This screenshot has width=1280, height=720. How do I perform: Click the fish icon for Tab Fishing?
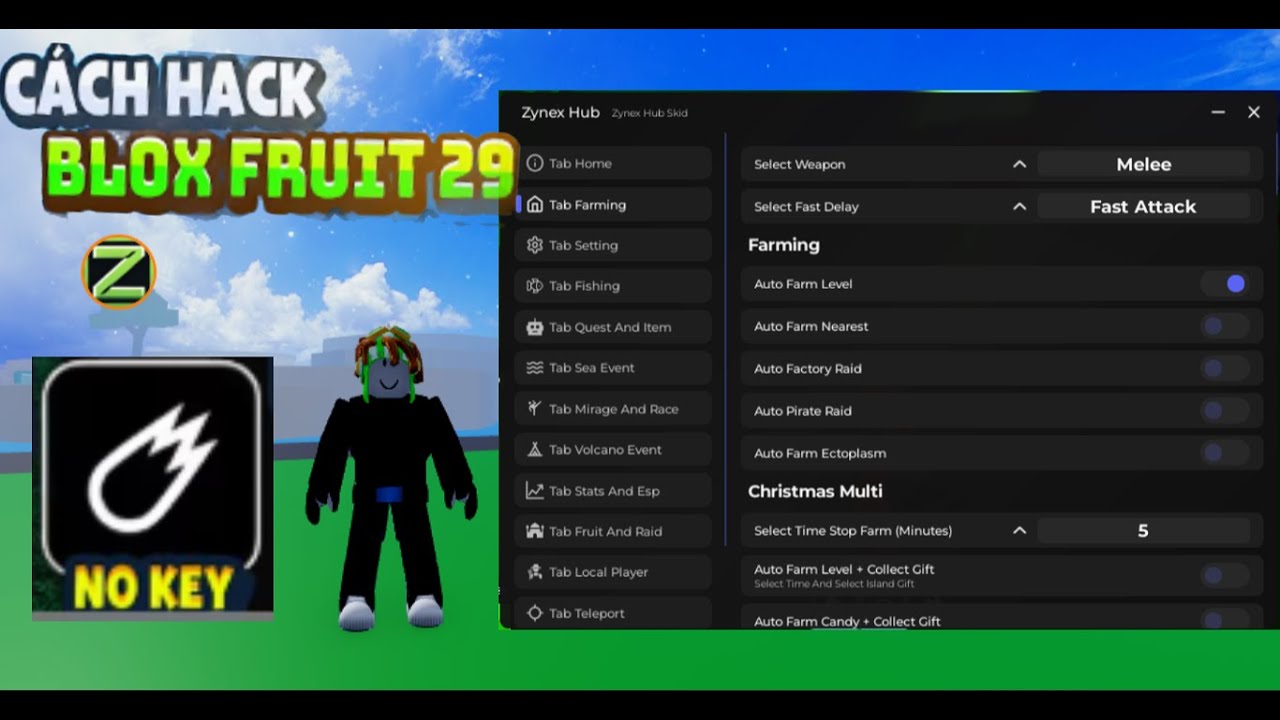(x=535, y=286)
